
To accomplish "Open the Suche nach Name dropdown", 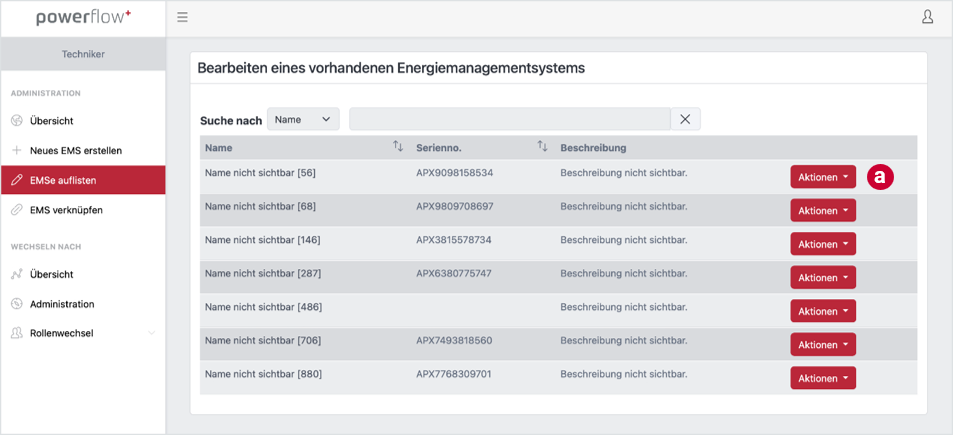I will tap(303, 120).
